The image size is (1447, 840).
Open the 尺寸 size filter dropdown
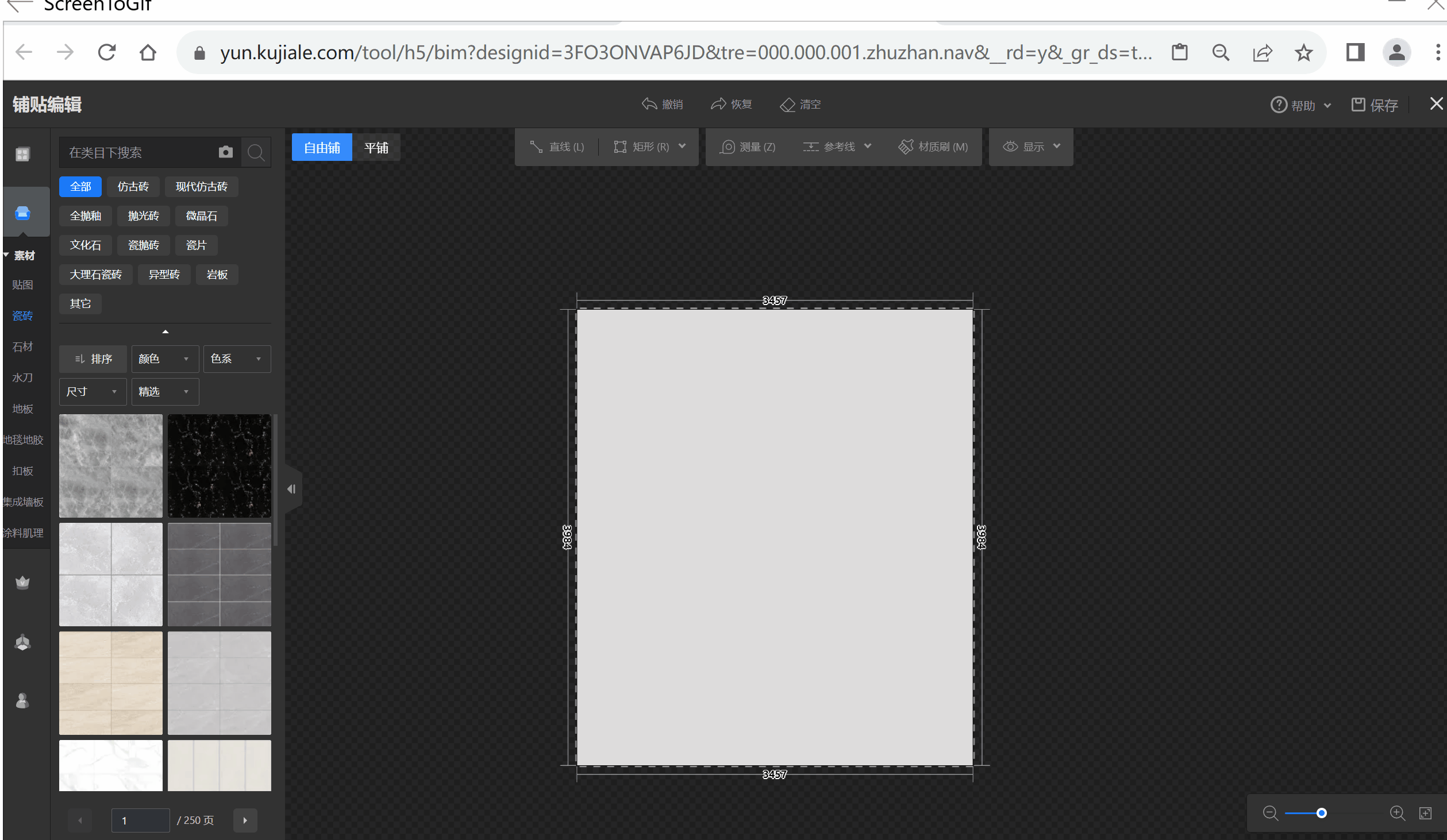point(93,391)
